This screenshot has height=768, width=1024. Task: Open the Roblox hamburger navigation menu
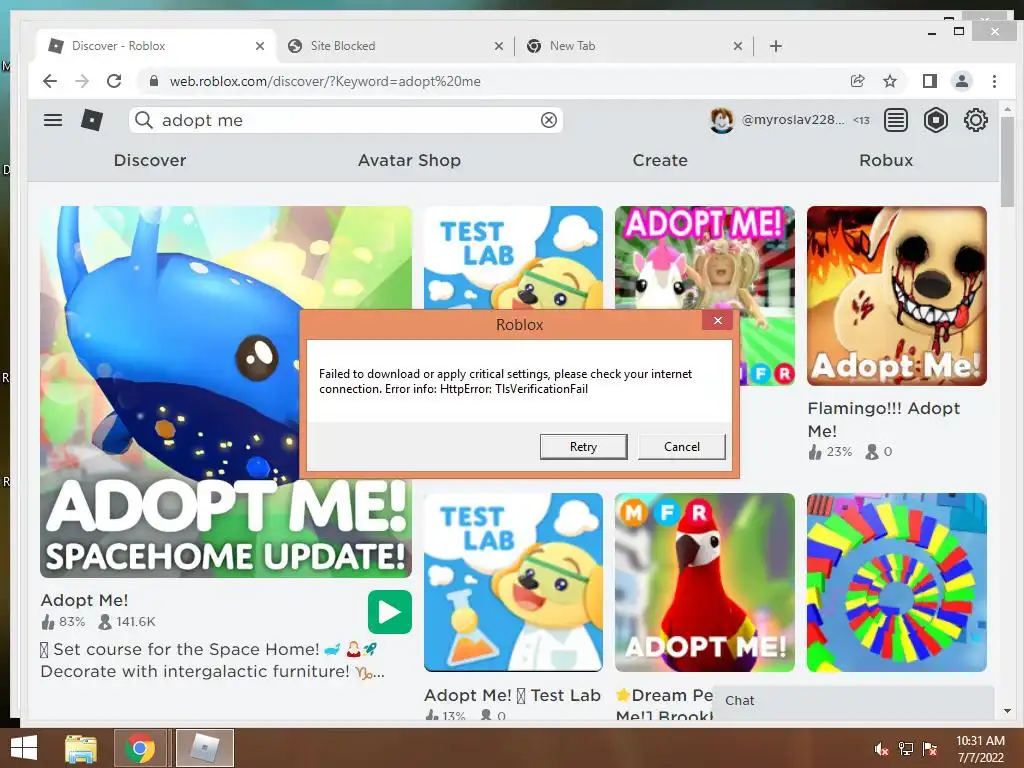tap(53, 120)
